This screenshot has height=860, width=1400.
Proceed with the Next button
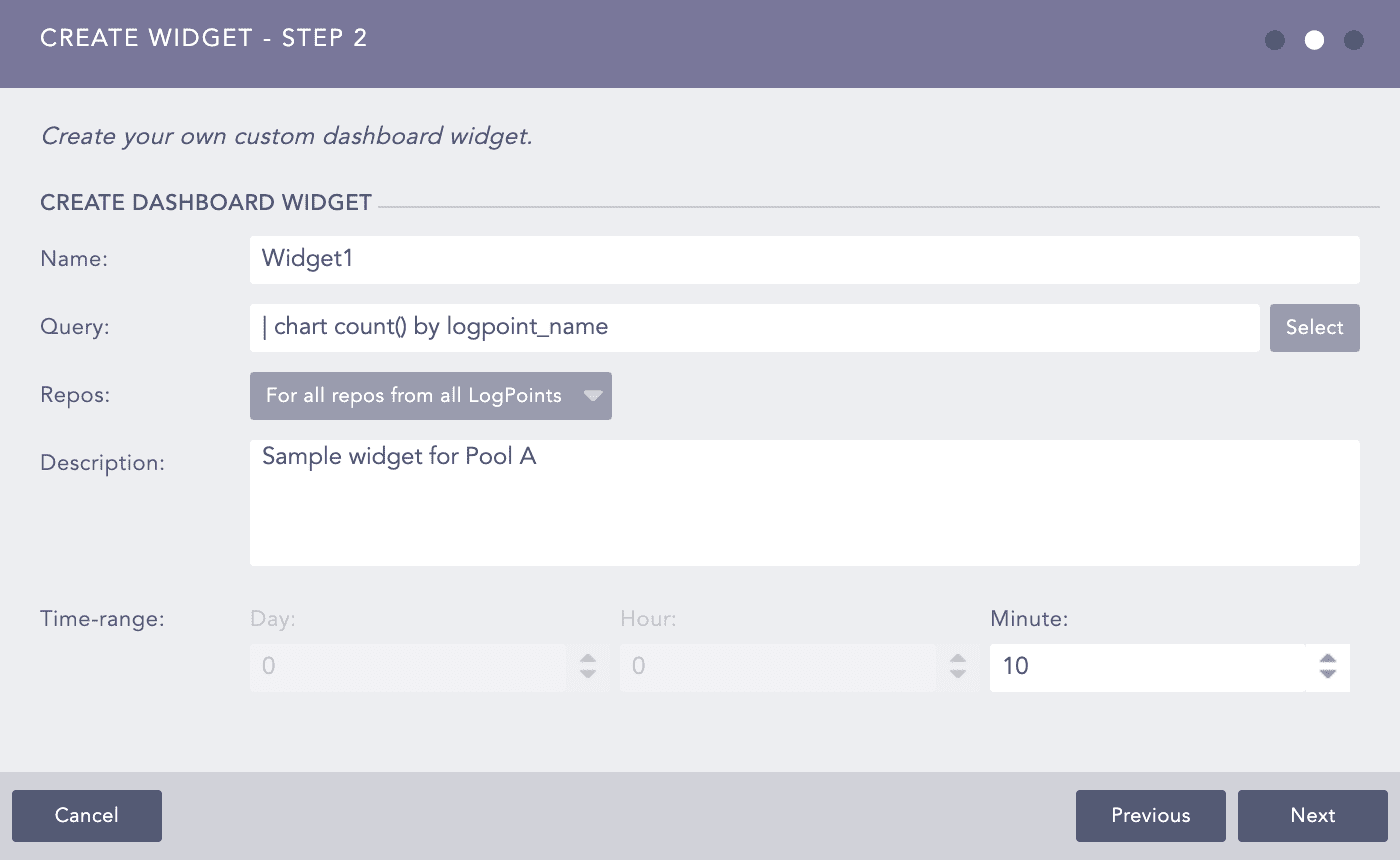pos(1312,816)
